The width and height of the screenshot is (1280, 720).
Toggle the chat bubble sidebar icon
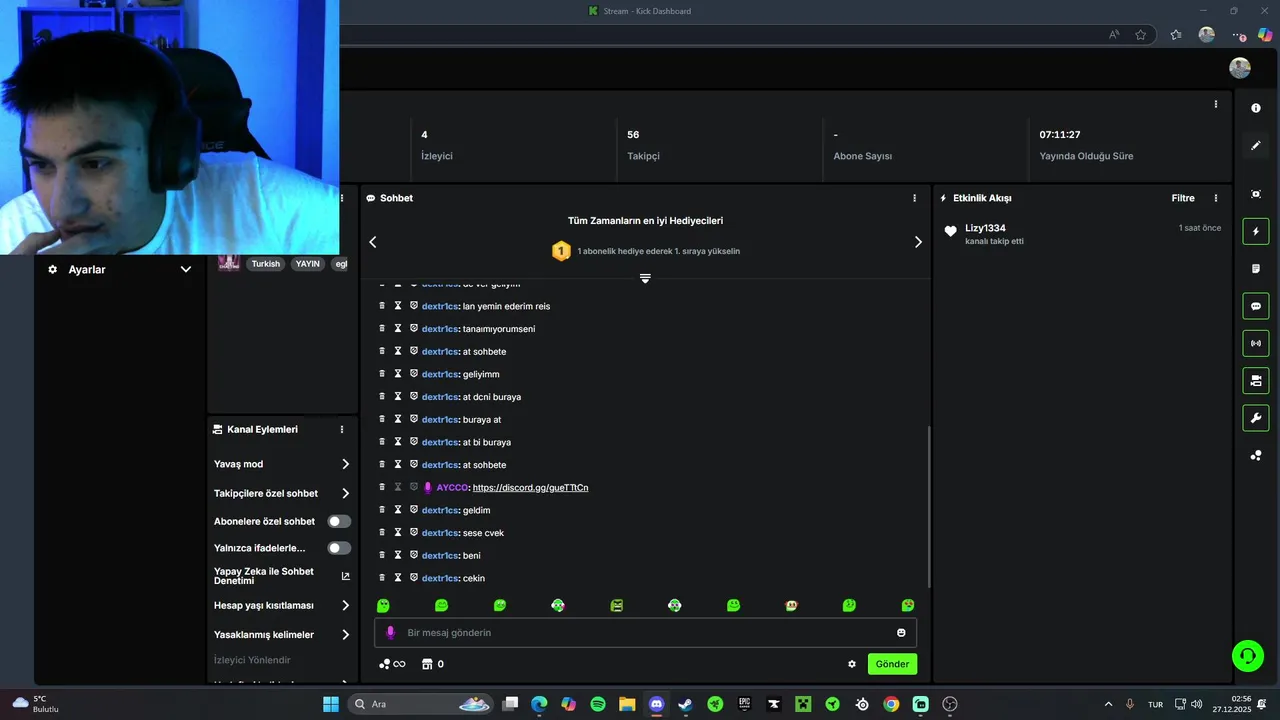pyautogui.click(x=1256, y=306)
